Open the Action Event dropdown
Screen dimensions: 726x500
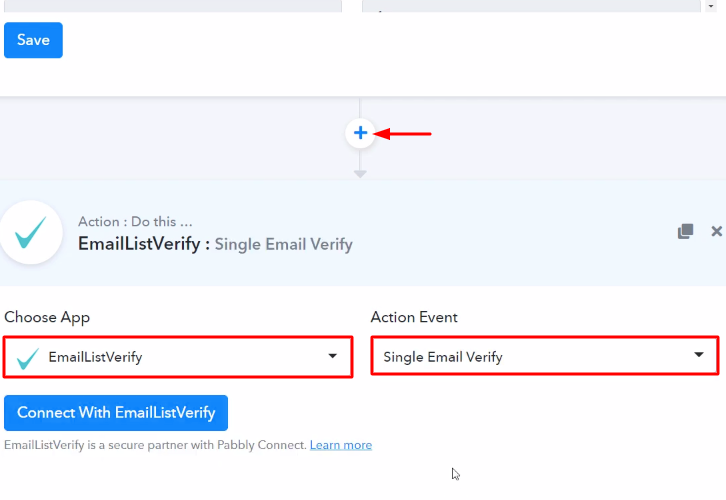544,356
